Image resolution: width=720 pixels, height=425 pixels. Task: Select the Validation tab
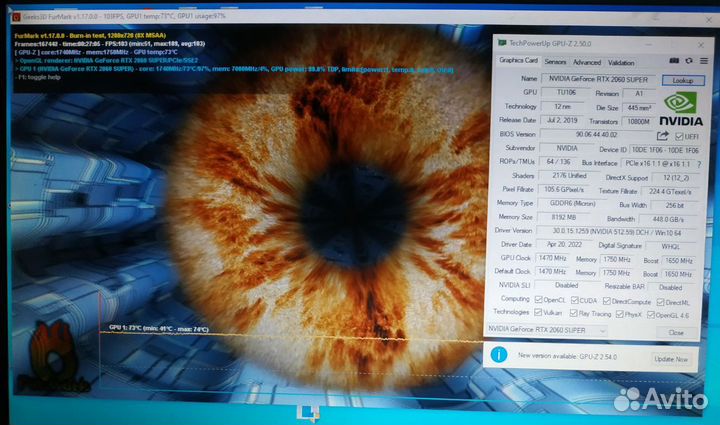621,61
